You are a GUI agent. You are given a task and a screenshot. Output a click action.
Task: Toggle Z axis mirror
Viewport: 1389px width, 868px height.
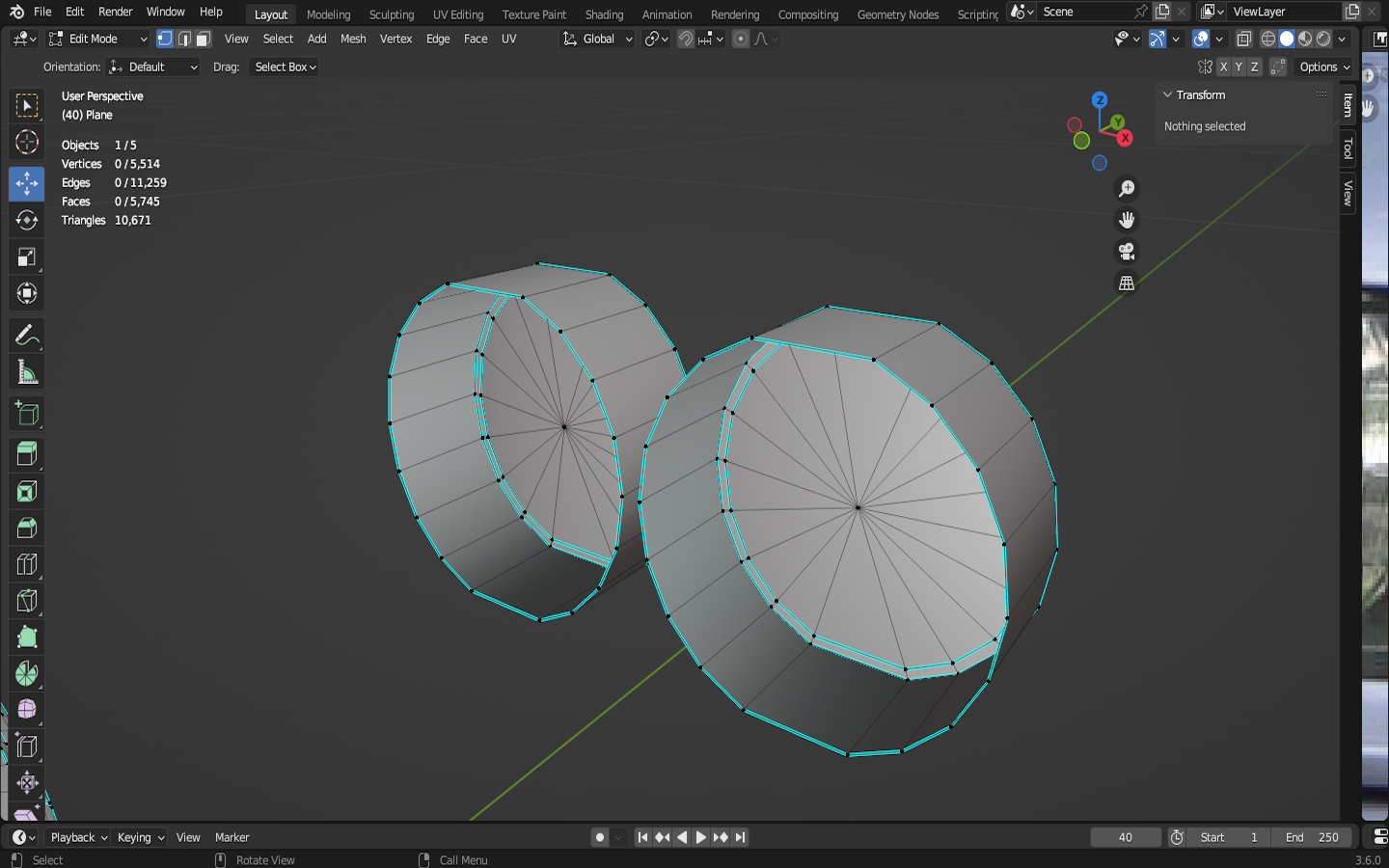1254,67
